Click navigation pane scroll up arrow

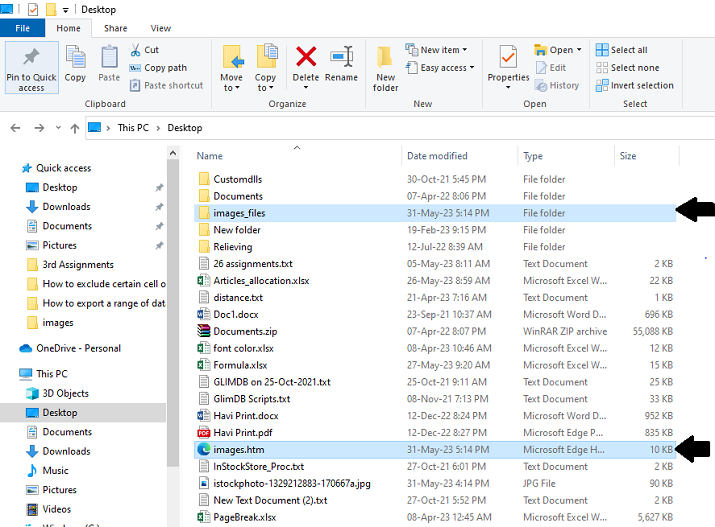click(x=173, y=153)
